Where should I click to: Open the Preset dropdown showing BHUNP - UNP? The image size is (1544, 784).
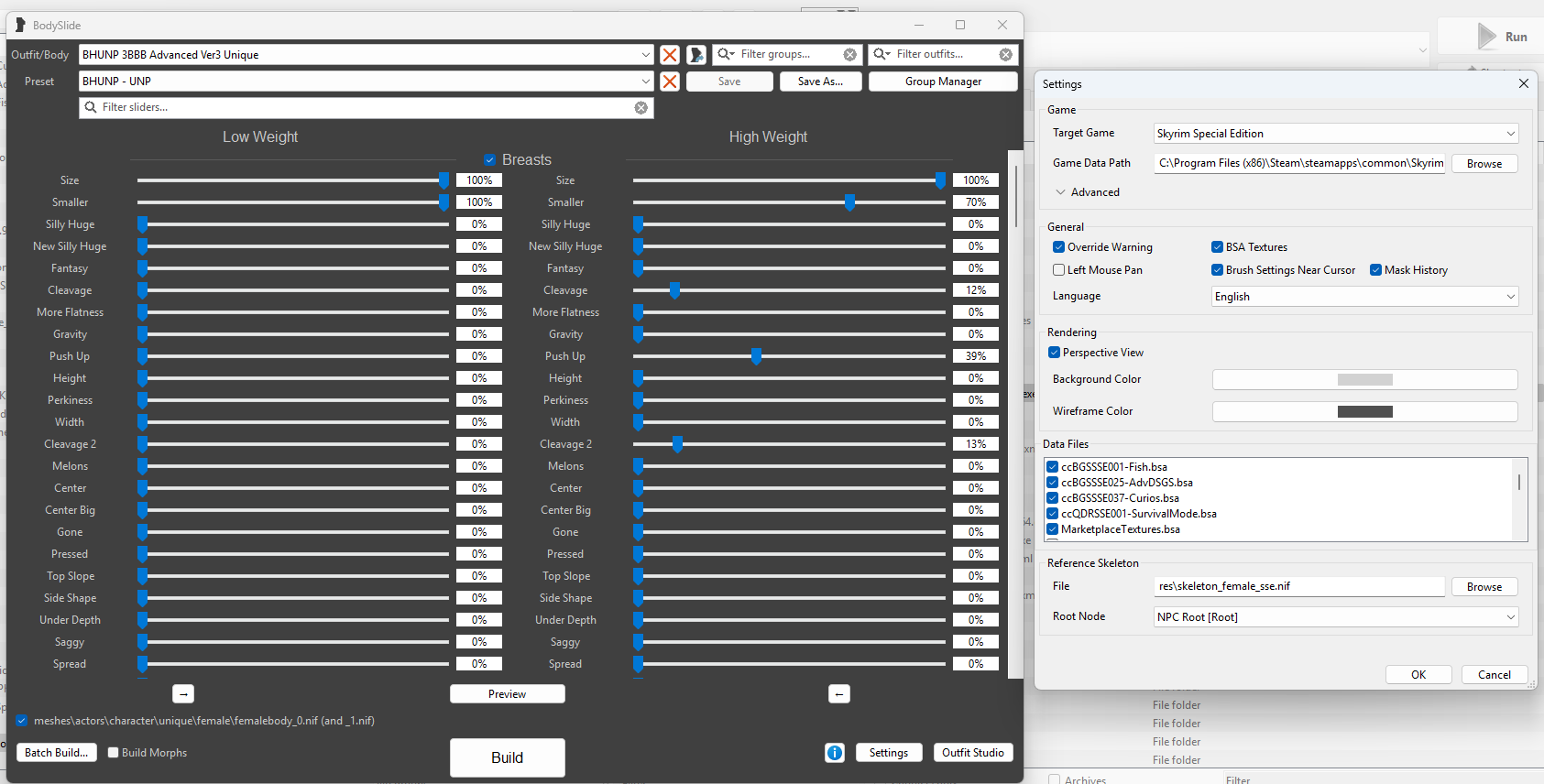click(x=367, y=82)
